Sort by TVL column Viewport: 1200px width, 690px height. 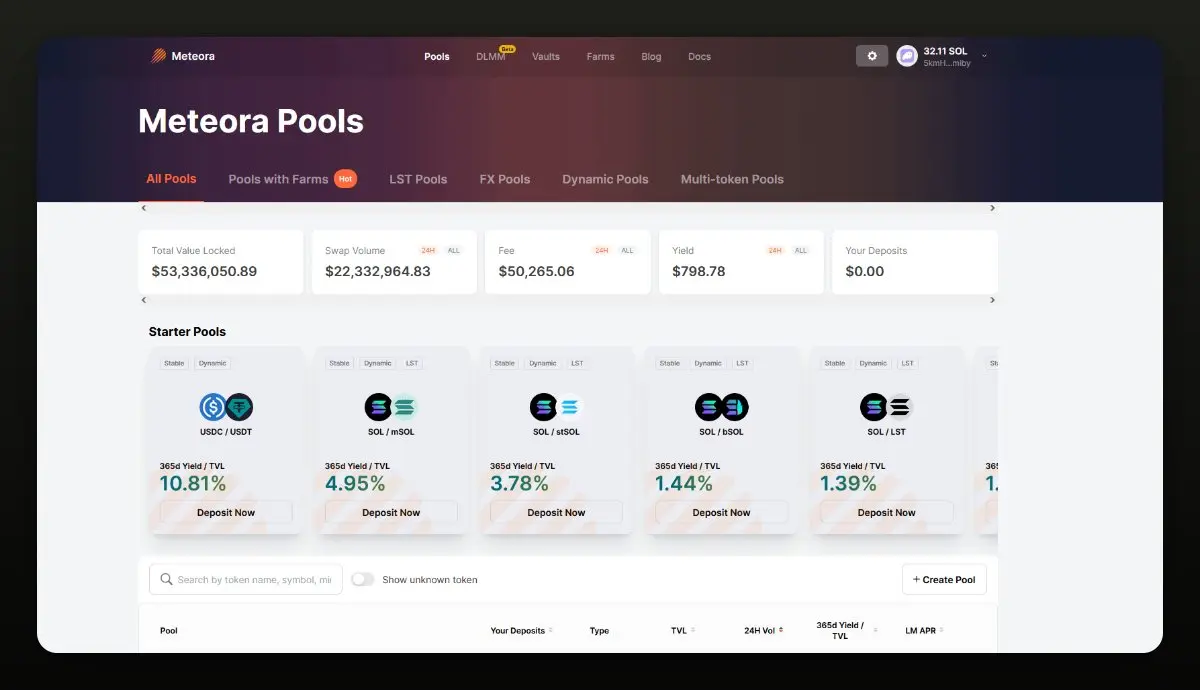coord(683,631)
